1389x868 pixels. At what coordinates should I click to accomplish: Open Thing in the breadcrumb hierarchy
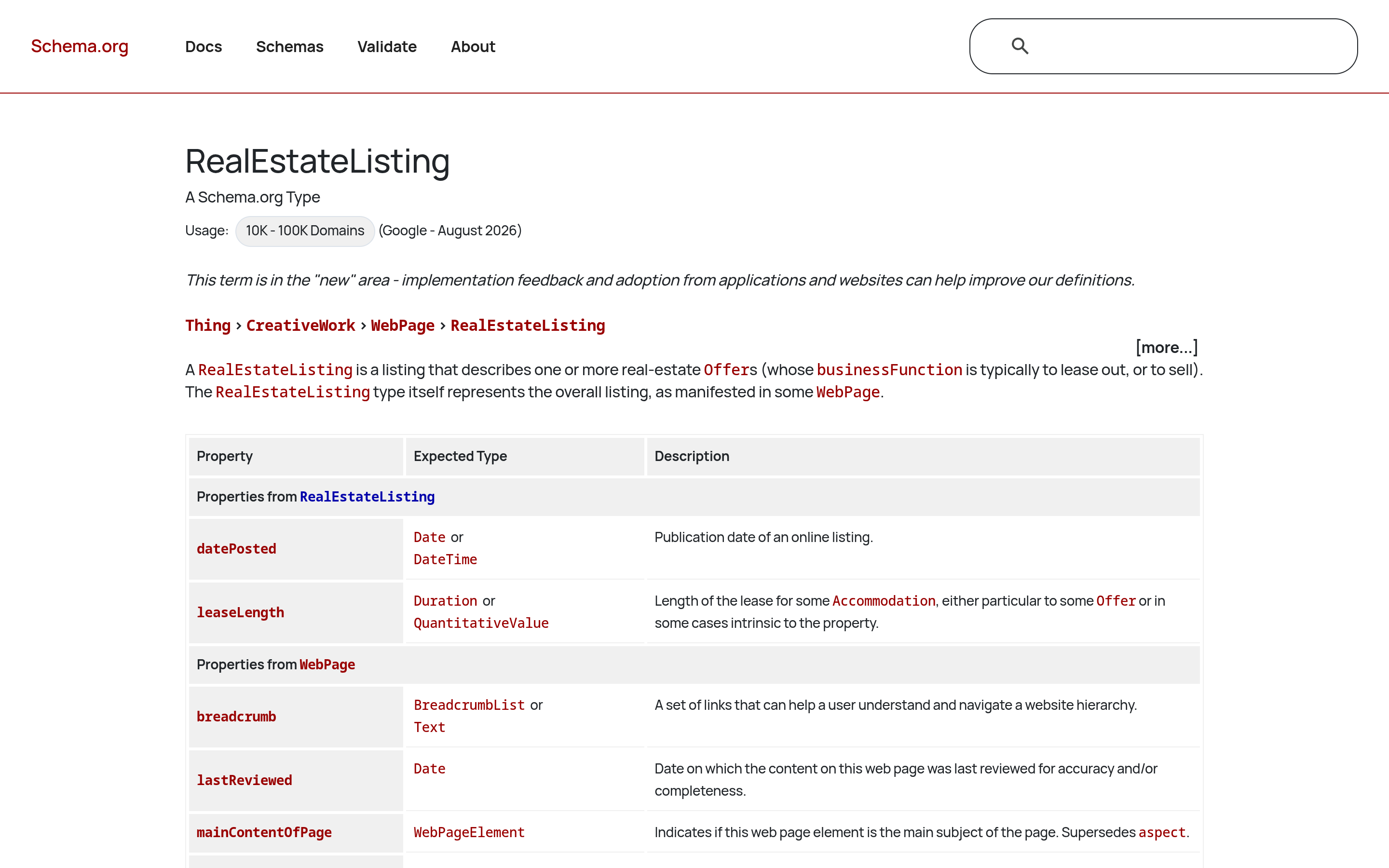208,325
